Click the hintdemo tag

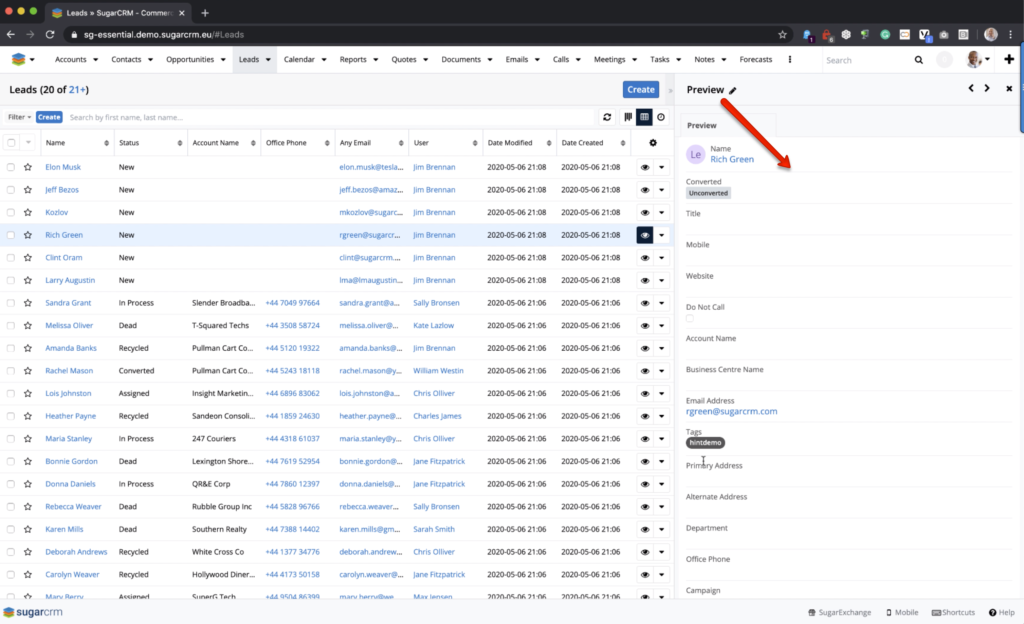[705, 443]
